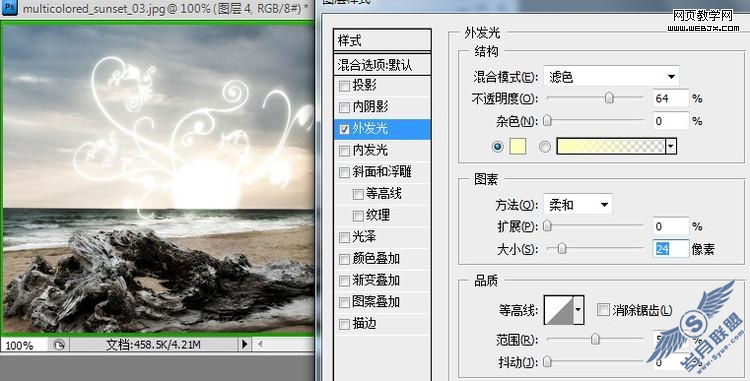Open the 方法 technique dropdown
The width and height of the screenshot is (750, 381).
578,205
